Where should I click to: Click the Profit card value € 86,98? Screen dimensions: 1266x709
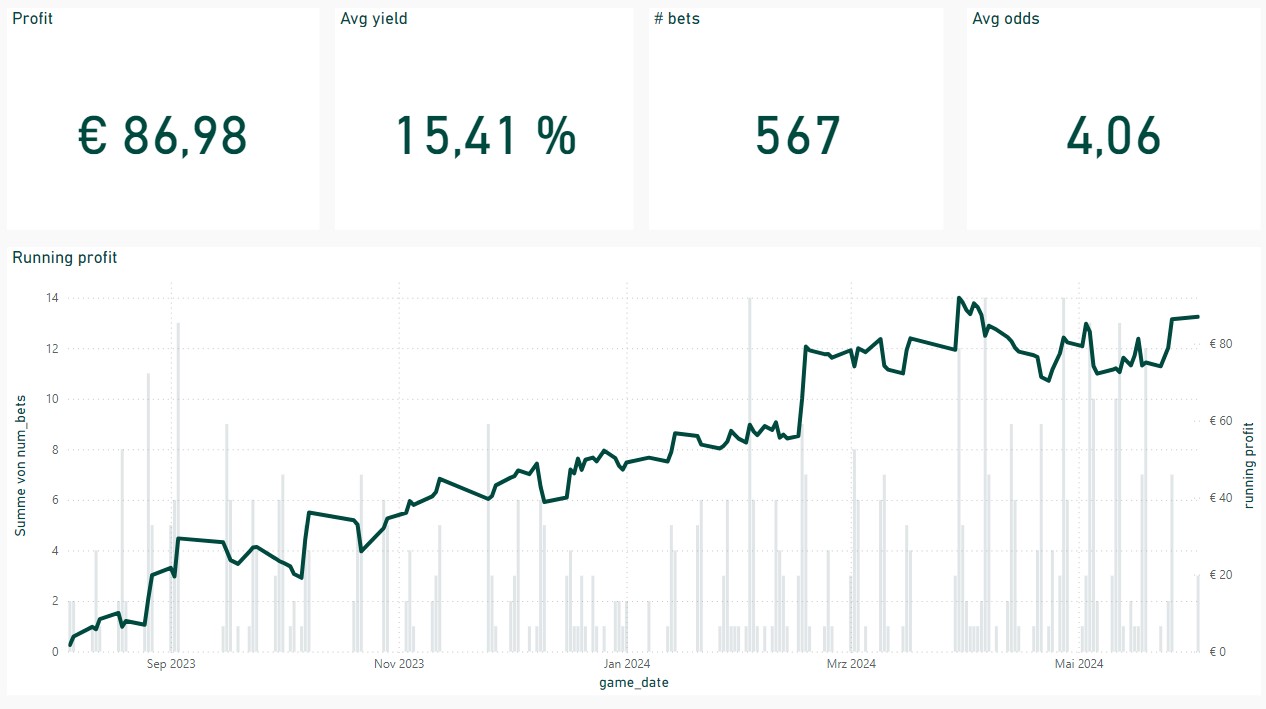point(162,136)
